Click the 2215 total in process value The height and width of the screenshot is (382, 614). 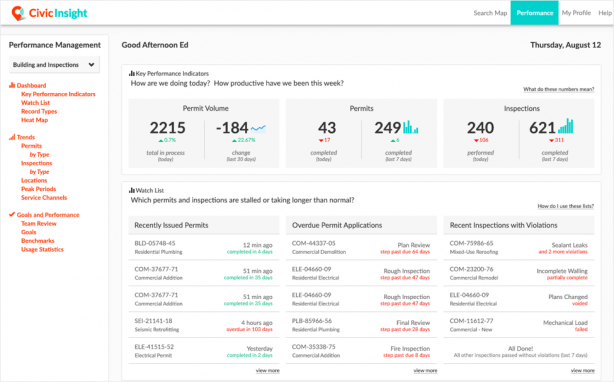167,128
